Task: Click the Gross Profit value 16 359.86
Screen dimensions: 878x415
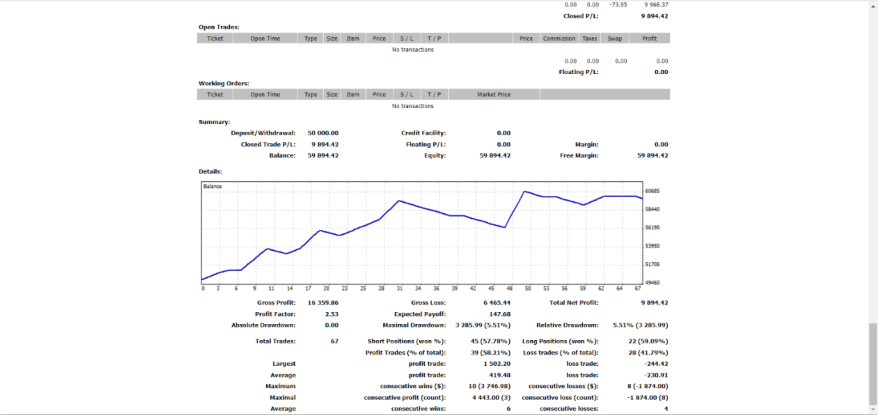Action: point(322,301)
